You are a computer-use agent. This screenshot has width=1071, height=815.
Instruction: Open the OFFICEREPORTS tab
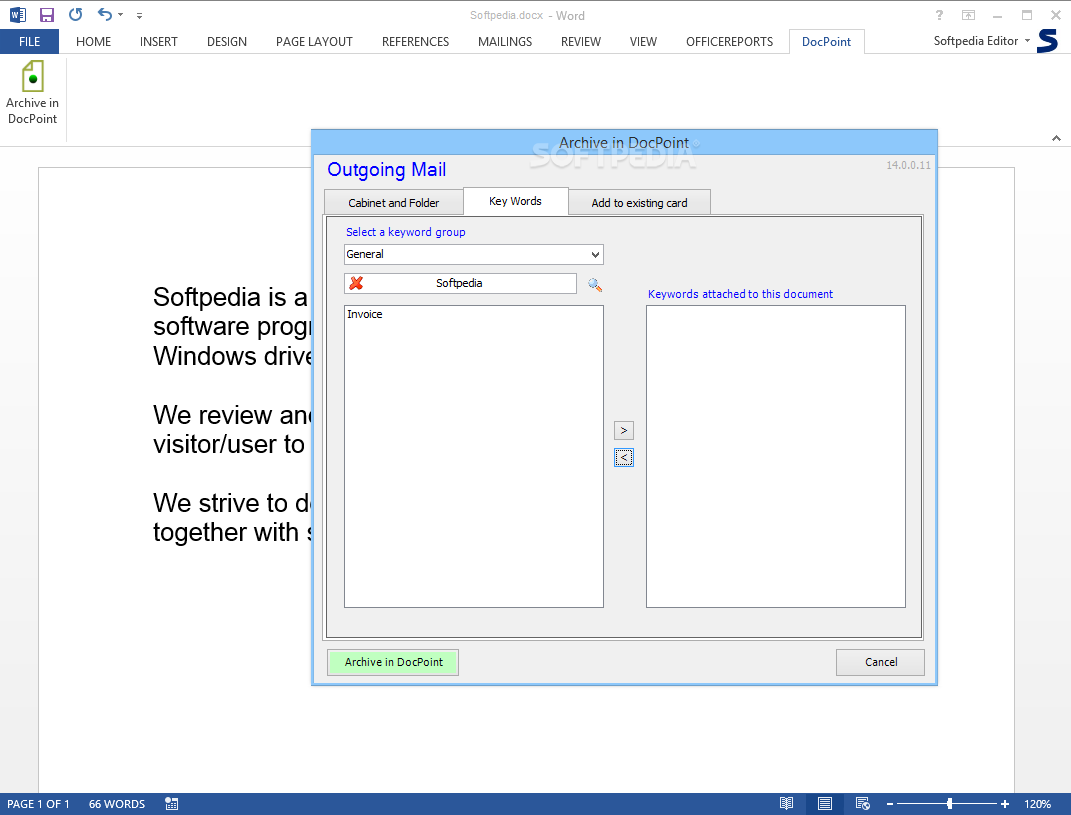(x=729, y=42)
